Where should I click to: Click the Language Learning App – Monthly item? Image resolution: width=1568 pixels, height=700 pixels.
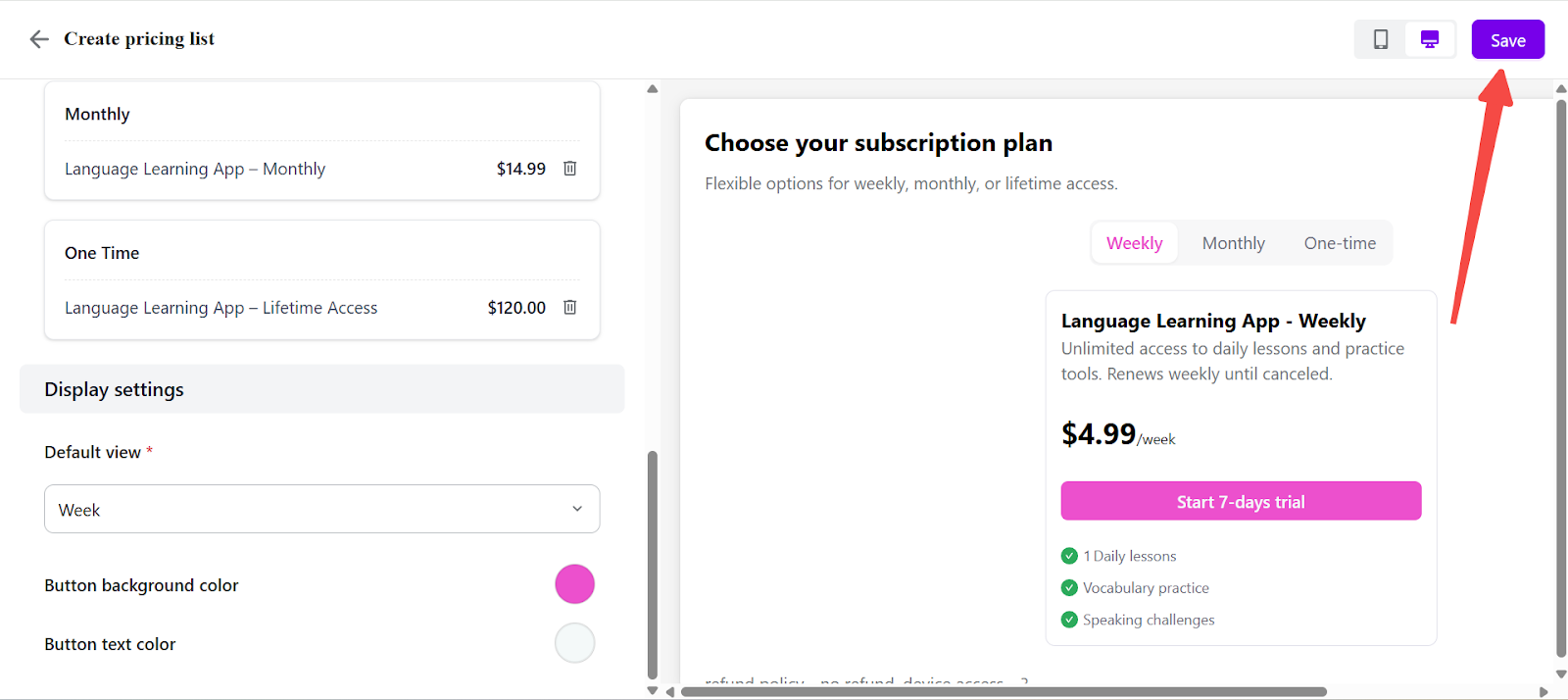coord(195,170)
